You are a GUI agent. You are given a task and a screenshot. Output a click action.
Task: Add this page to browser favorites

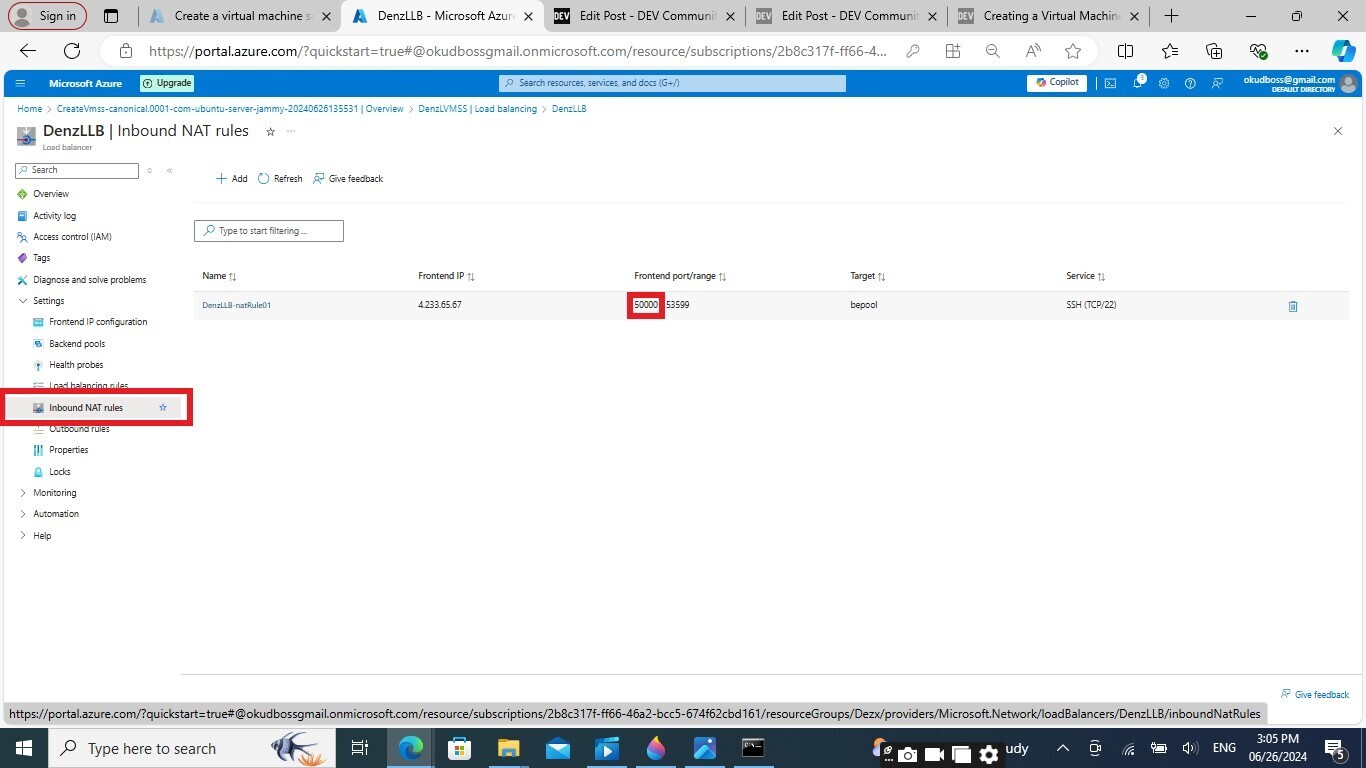(x=1073, y=51)
